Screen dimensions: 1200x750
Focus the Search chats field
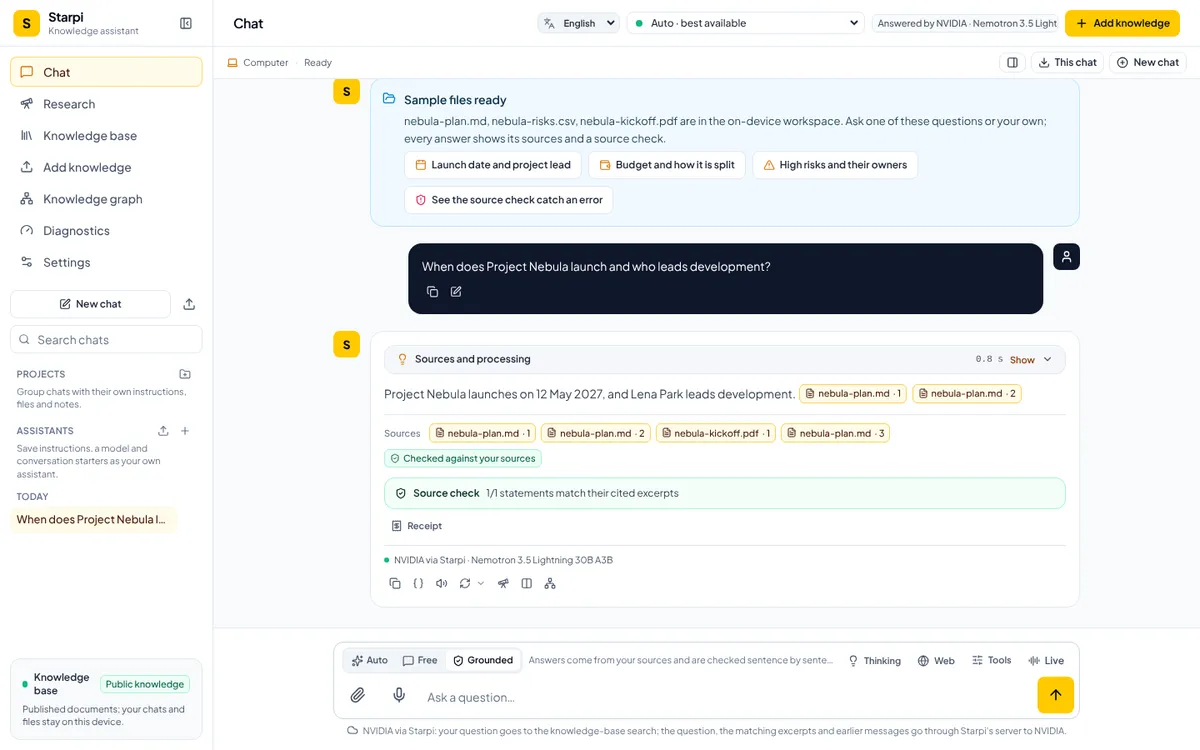[x=106, y=340]
